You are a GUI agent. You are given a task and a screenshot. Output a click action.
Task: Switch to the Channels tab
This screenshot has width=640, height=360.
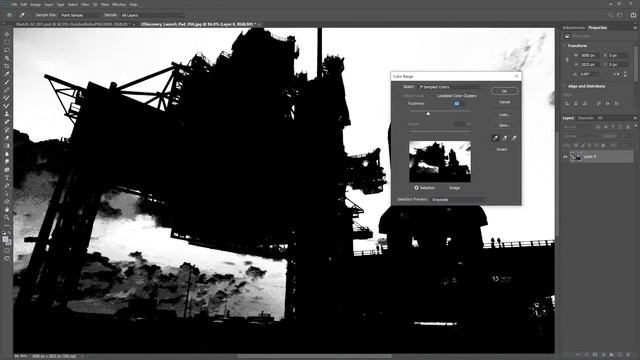coord(585,118)
